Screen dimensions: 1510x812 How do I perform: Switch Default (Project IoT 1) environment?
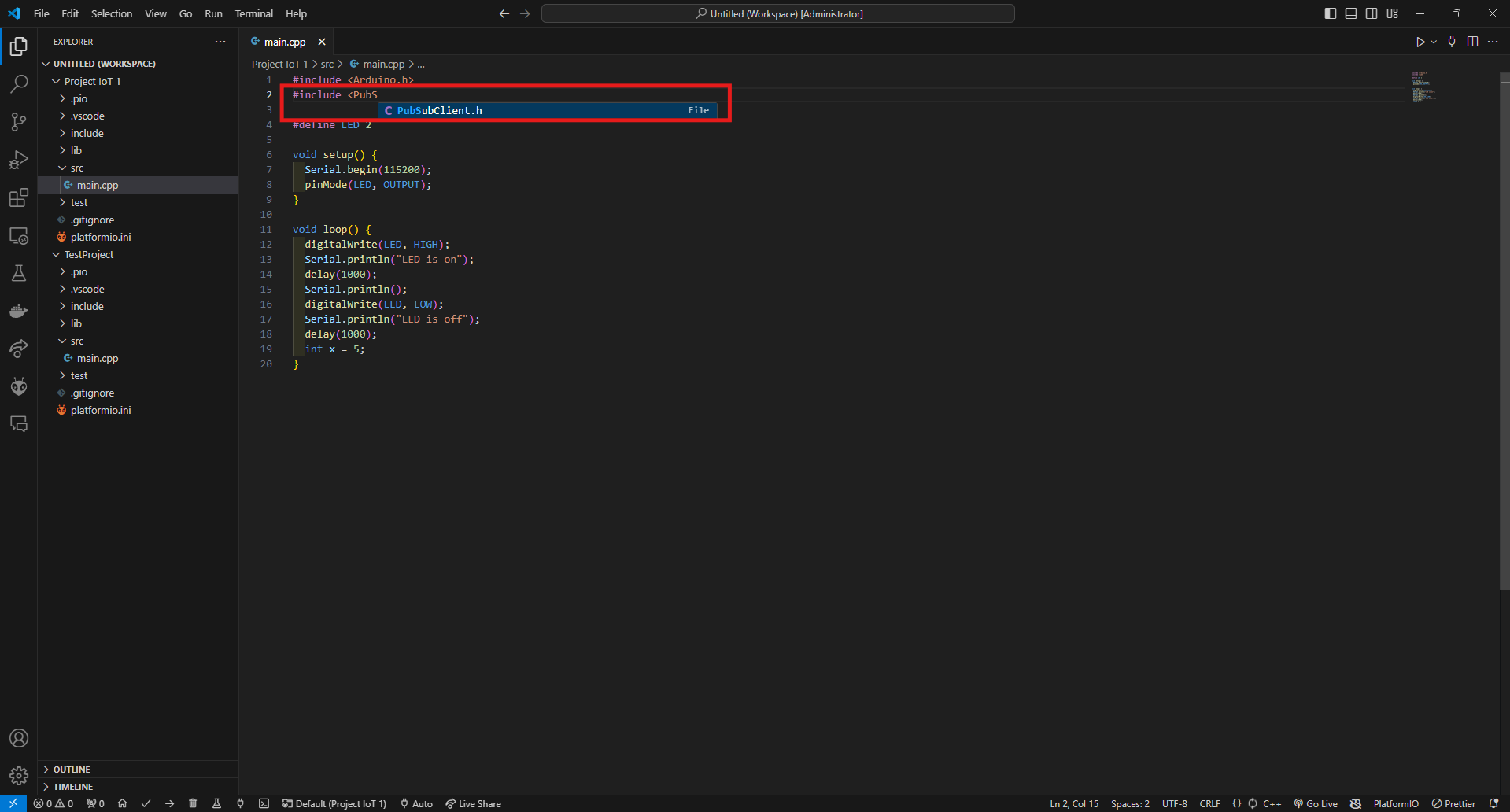pos(334,803)
